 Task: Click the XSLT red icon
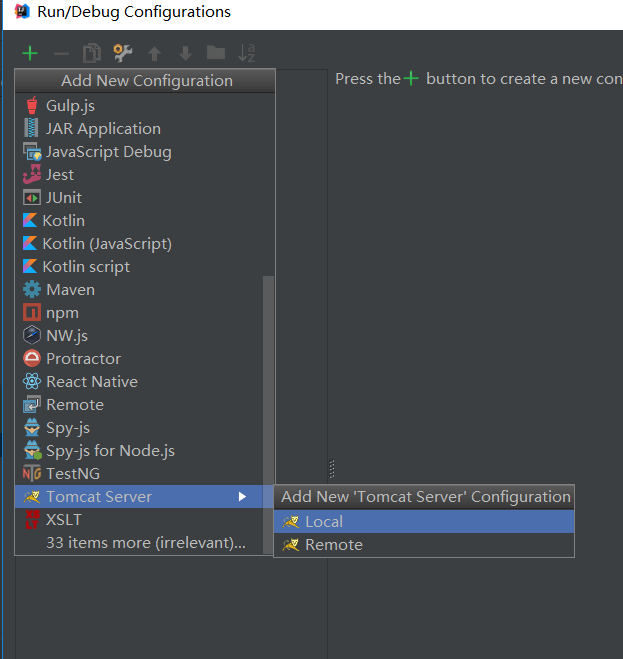(x=32, y=519)
